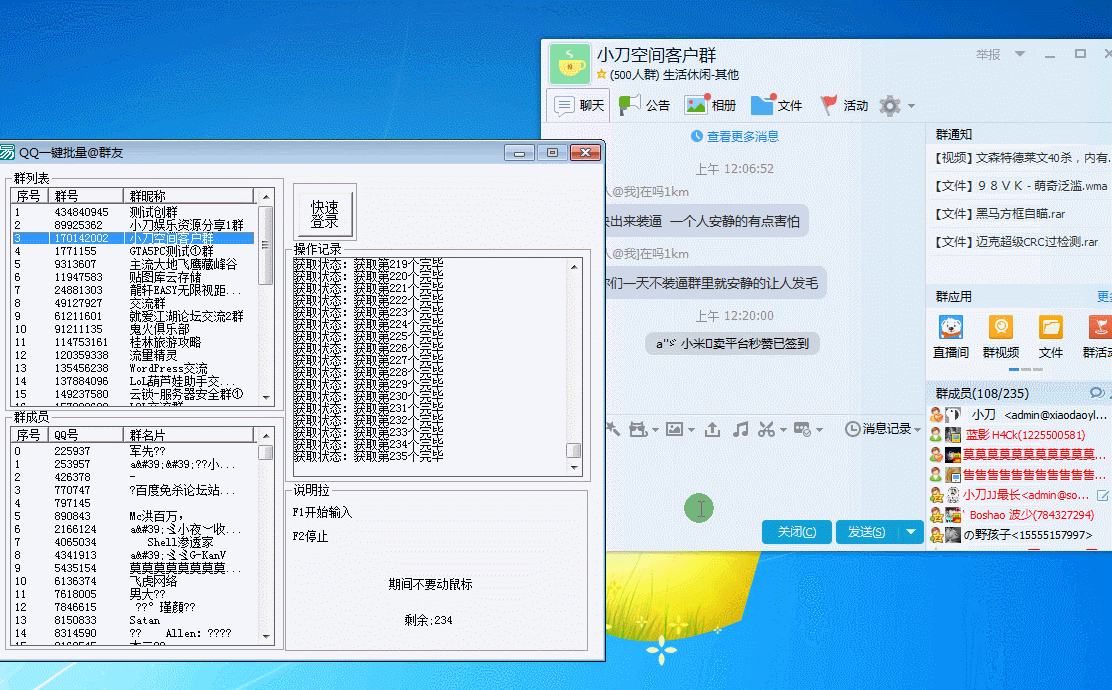Click the clock icon of 消息记录

(852, 429)
